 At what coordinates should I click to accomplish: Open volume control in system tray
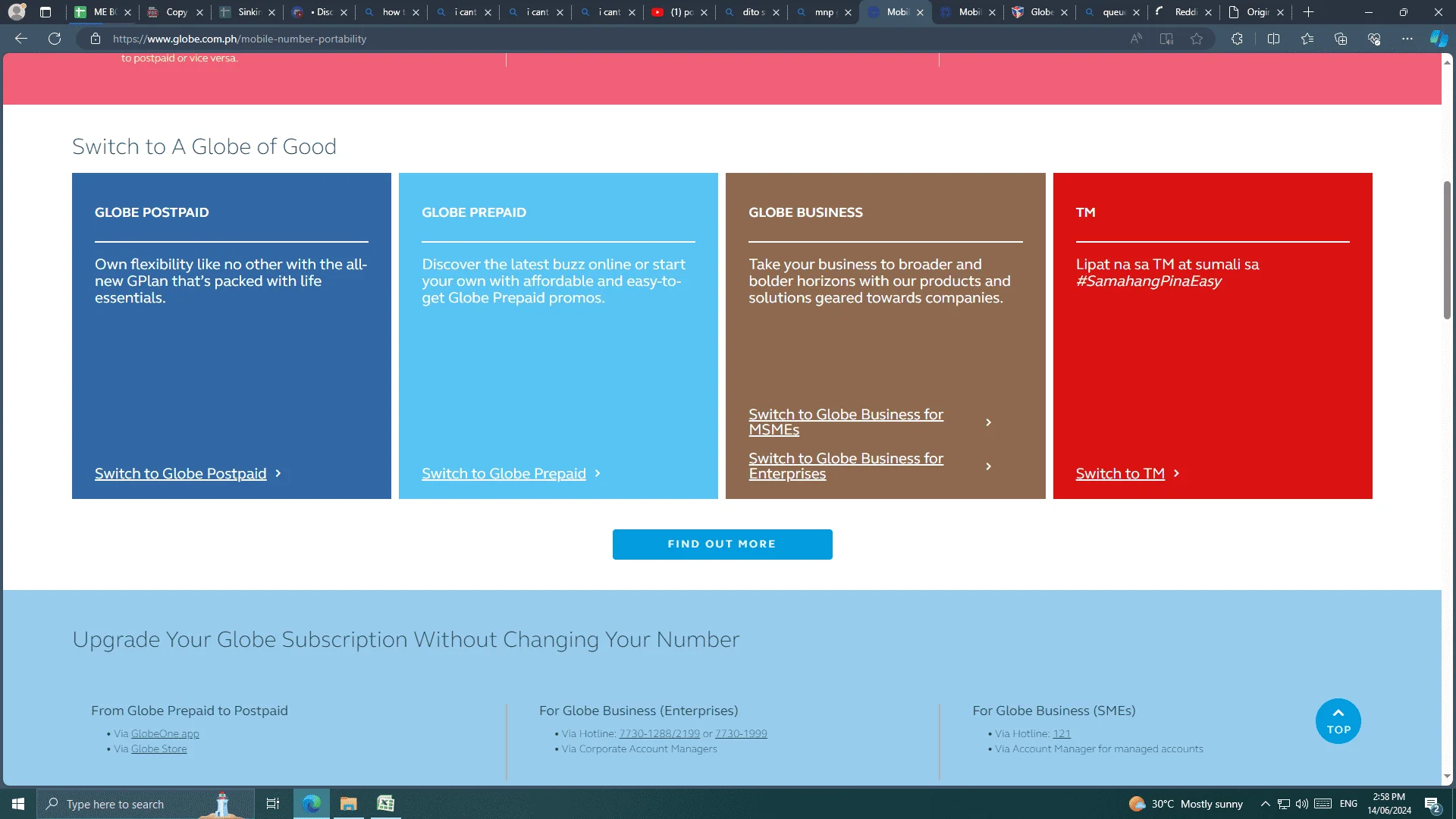1302,804
